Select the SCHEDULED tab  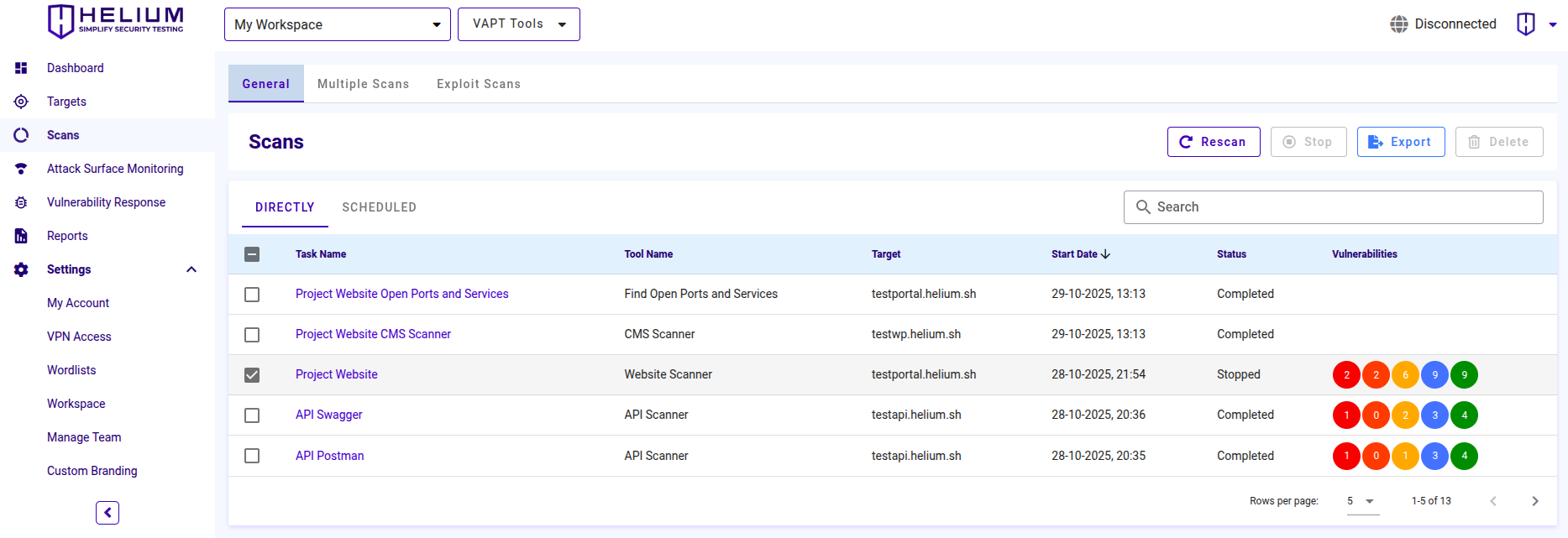pyautogui.click(x=379, y=207)
